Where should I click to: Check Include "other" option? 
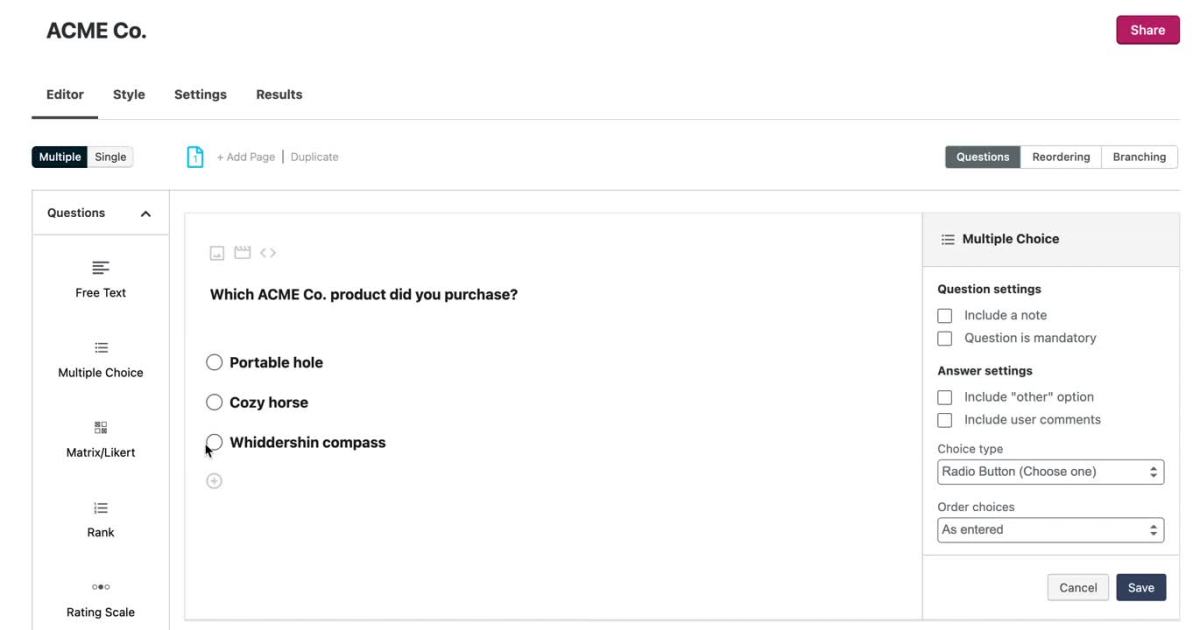tap(945, 398)
